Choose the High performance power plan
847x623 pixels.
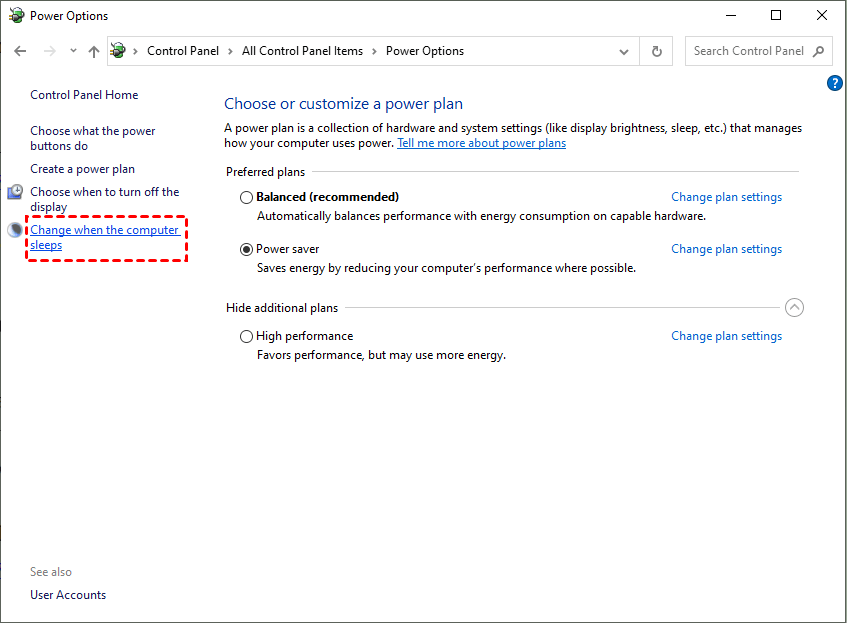(x=247, y=337)
